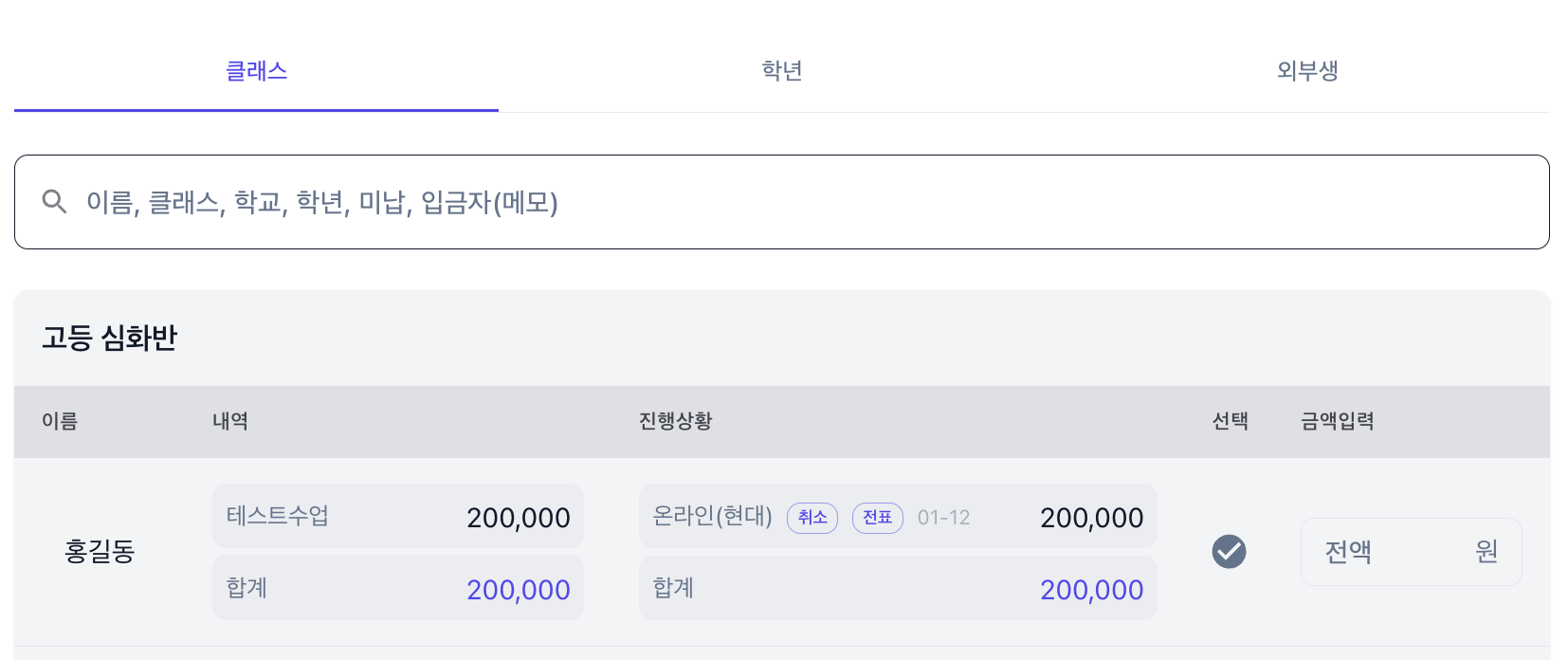This screenshot has height=660, width=1568.
Task: Toggle the checkmark for 홍길동
Action: [x=1229, y=552]
